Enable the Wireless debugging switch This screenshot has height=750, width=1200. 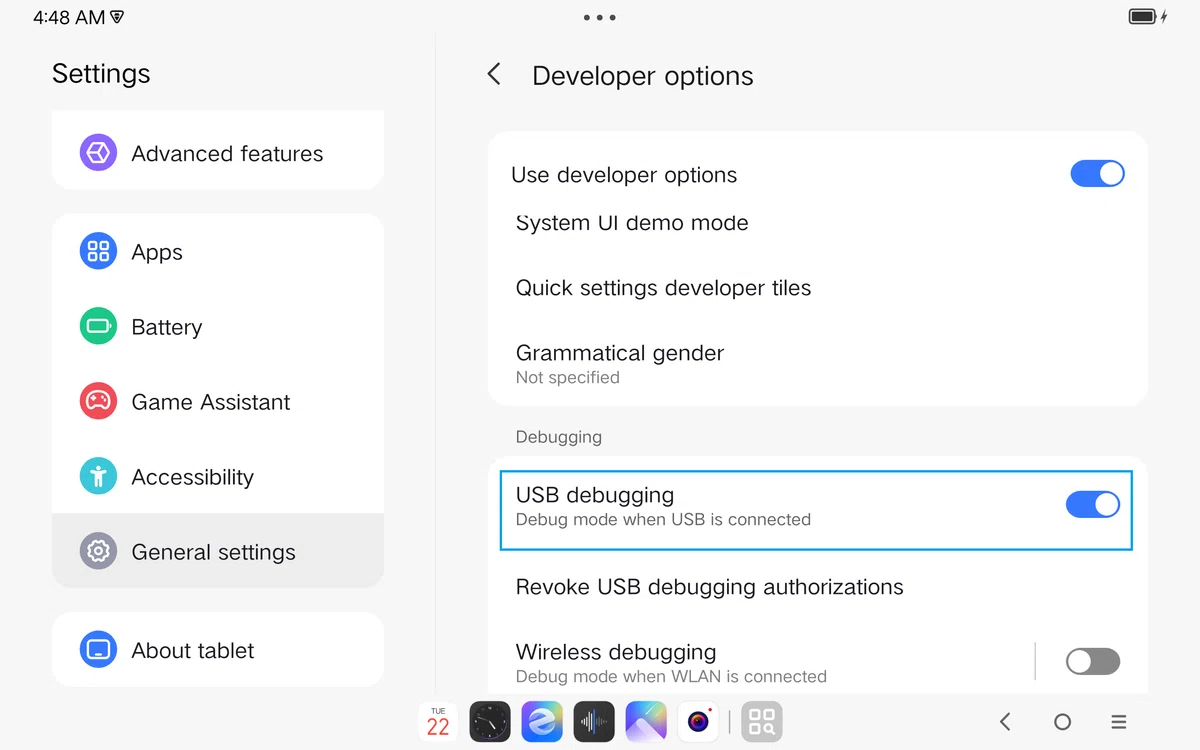pyautogui.click(x=1093, y=661)
